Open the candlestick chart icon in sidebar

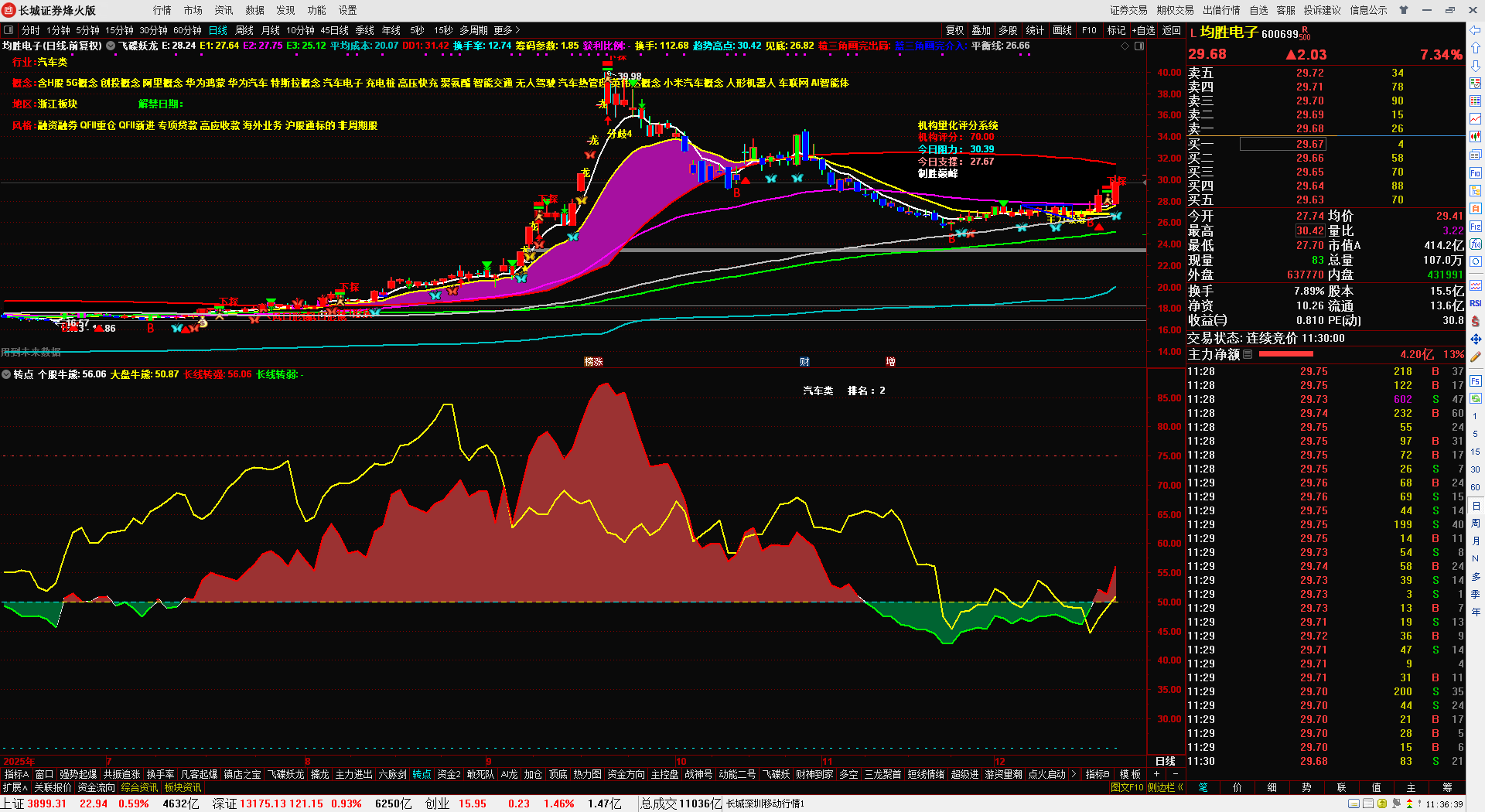1476,137
